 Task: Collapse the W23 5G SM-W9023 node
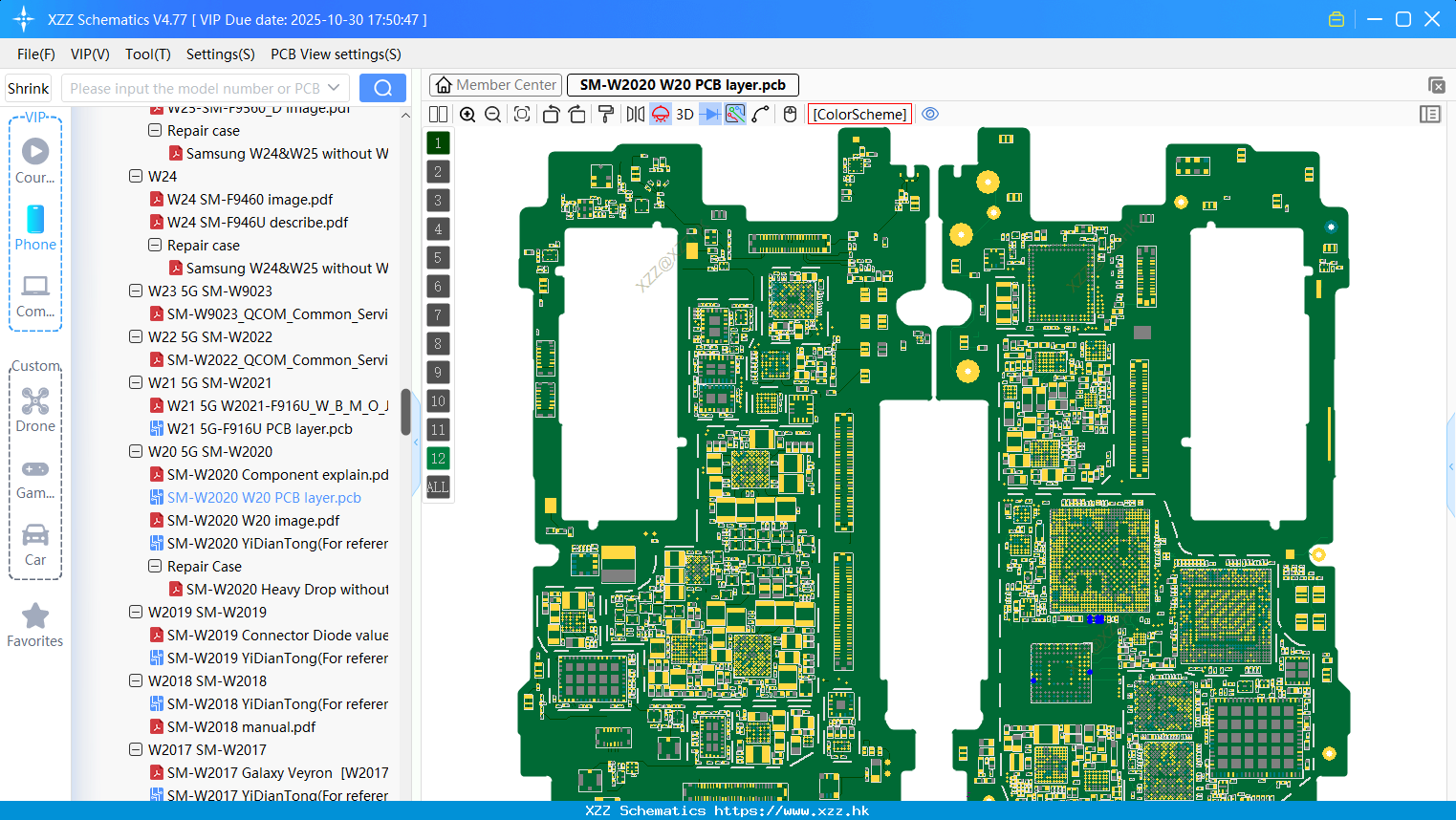136,291
